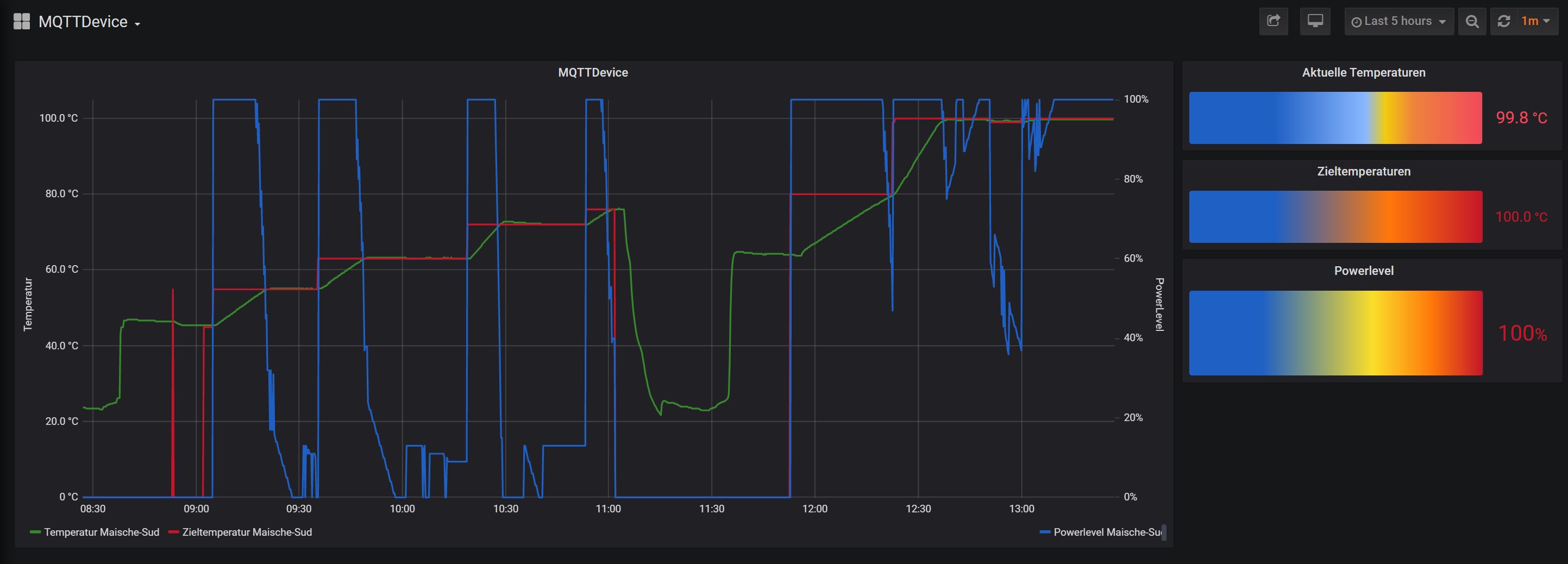Click the Zieltemperaturen panel title

point(1363,172)
